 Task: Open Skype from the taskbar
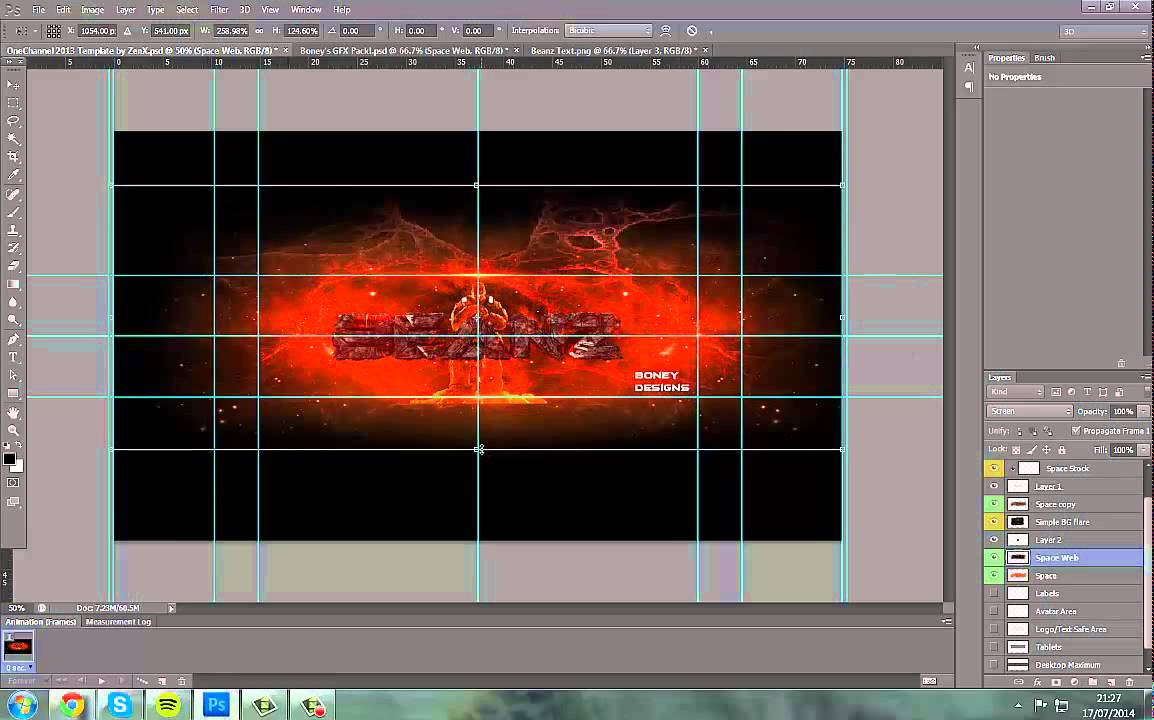point(120,705)
